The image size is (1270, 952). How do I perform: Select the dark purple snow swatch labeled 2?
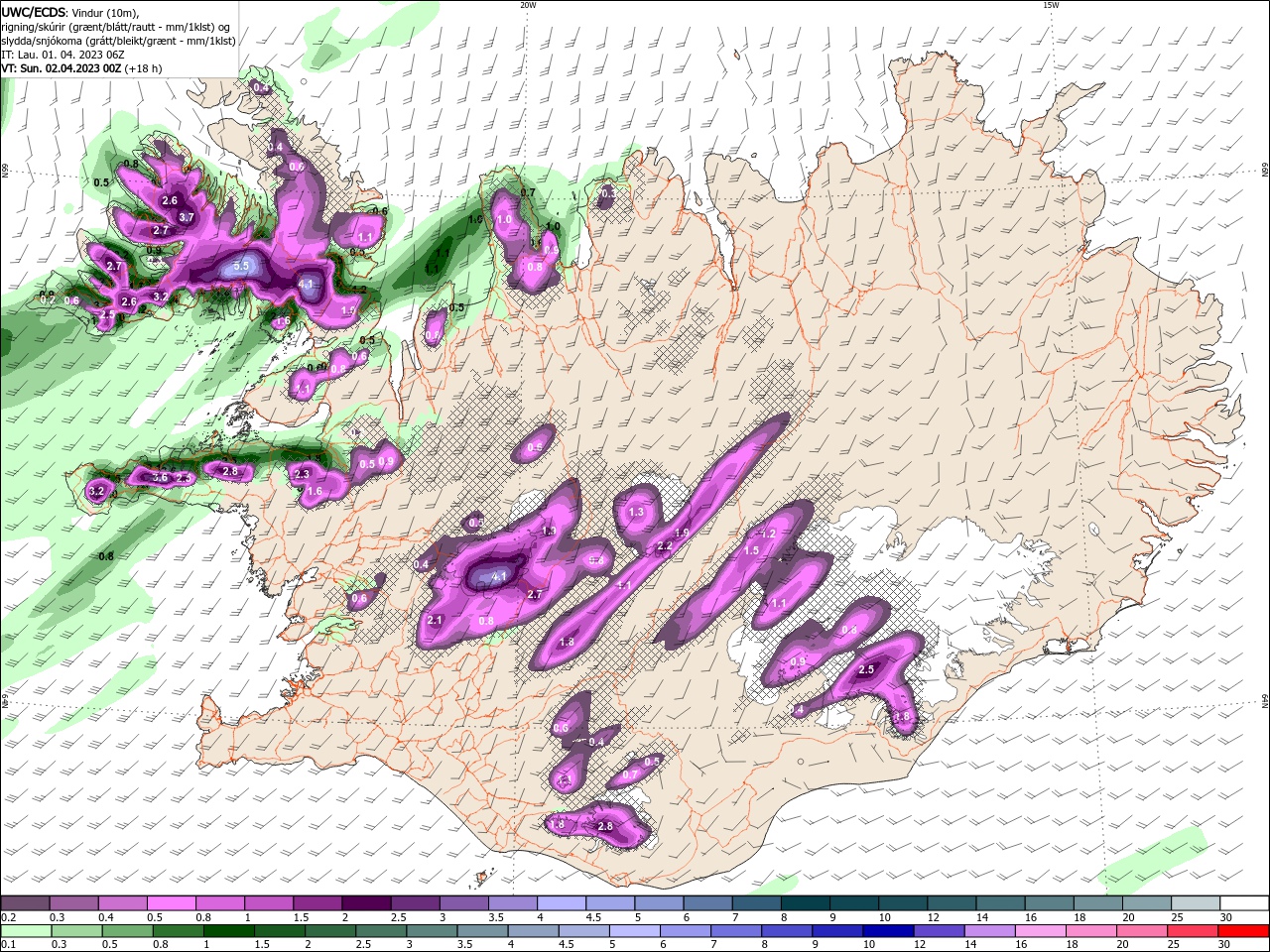pyautogui.click(x=365, y=903)
